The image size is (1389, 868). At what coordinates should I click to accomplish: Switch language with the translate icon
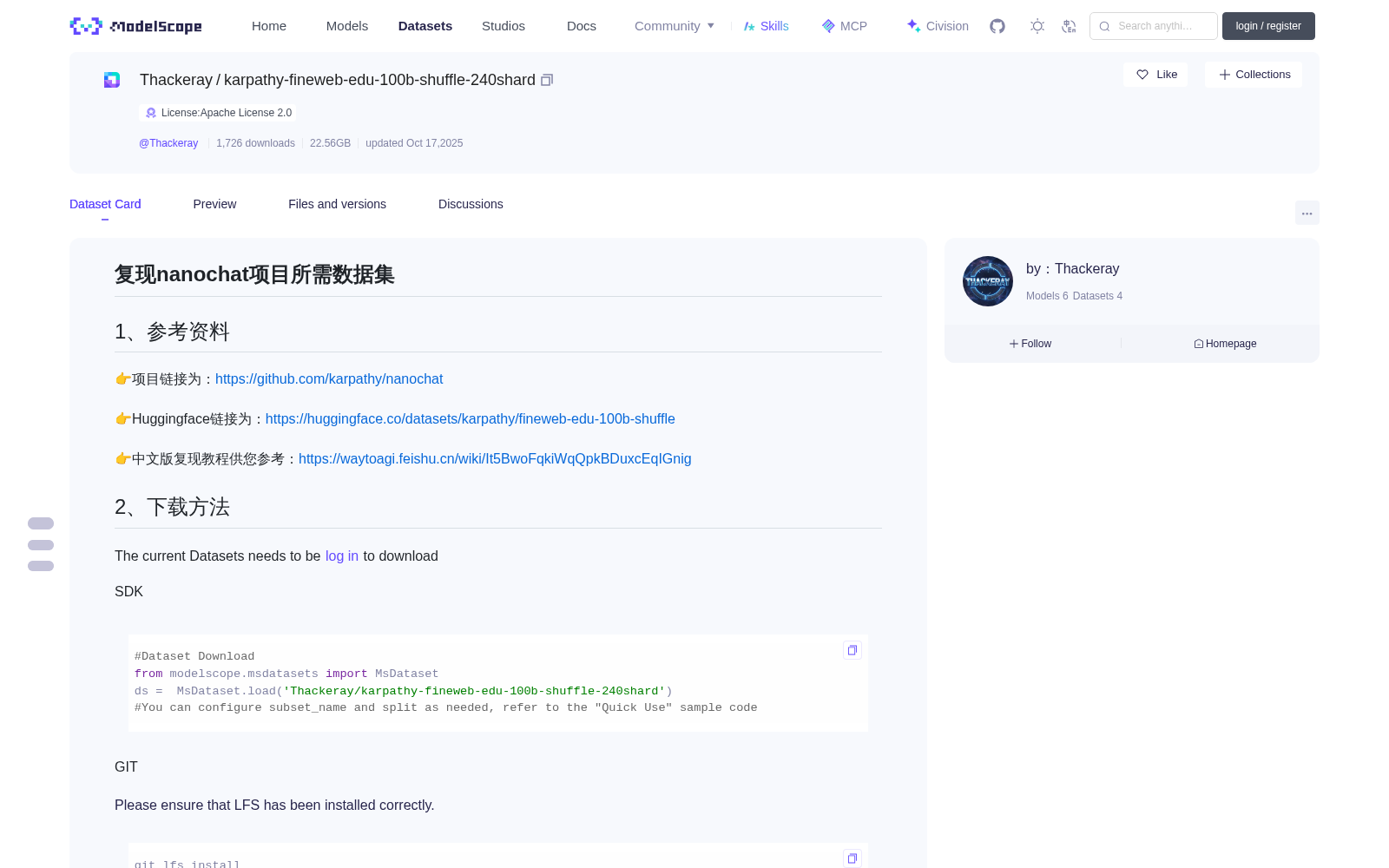(x=1069, y=26)
